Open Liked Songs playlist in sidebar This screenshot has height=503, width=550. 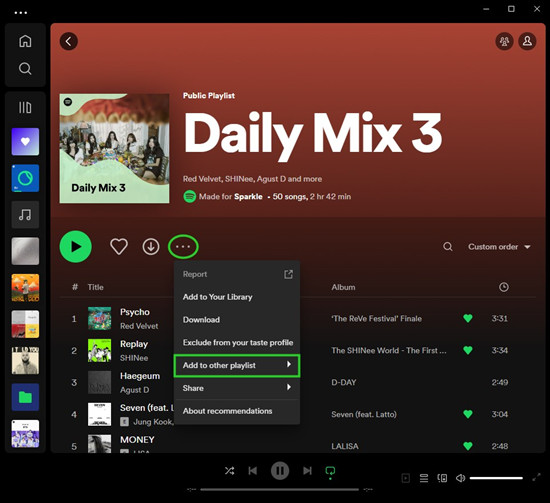(x=25, y=142)
